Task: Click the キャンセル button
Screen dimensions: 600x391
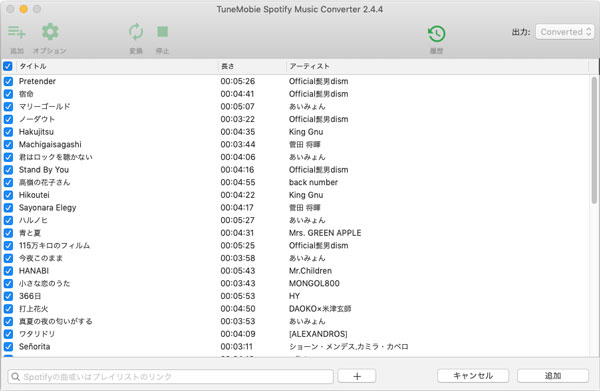Action: (x=473, y=376)
